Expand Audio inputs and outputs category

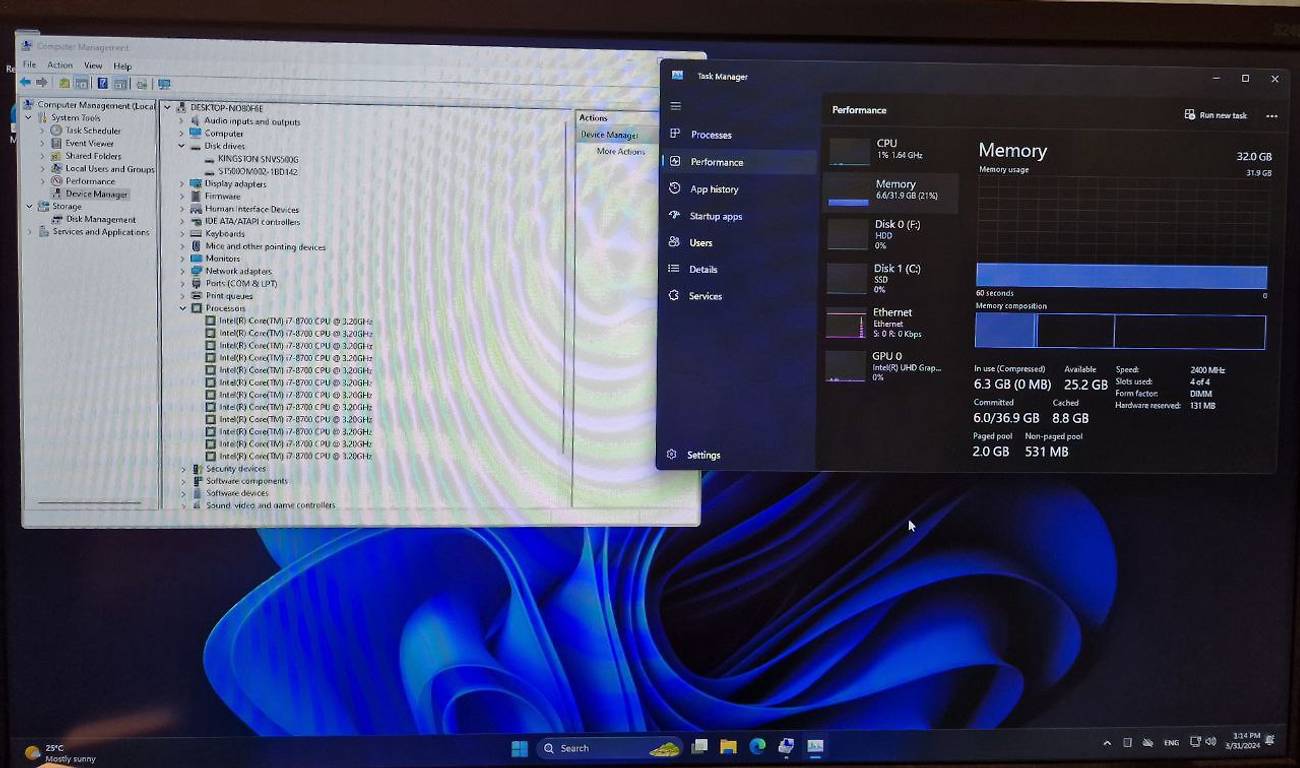181,122
